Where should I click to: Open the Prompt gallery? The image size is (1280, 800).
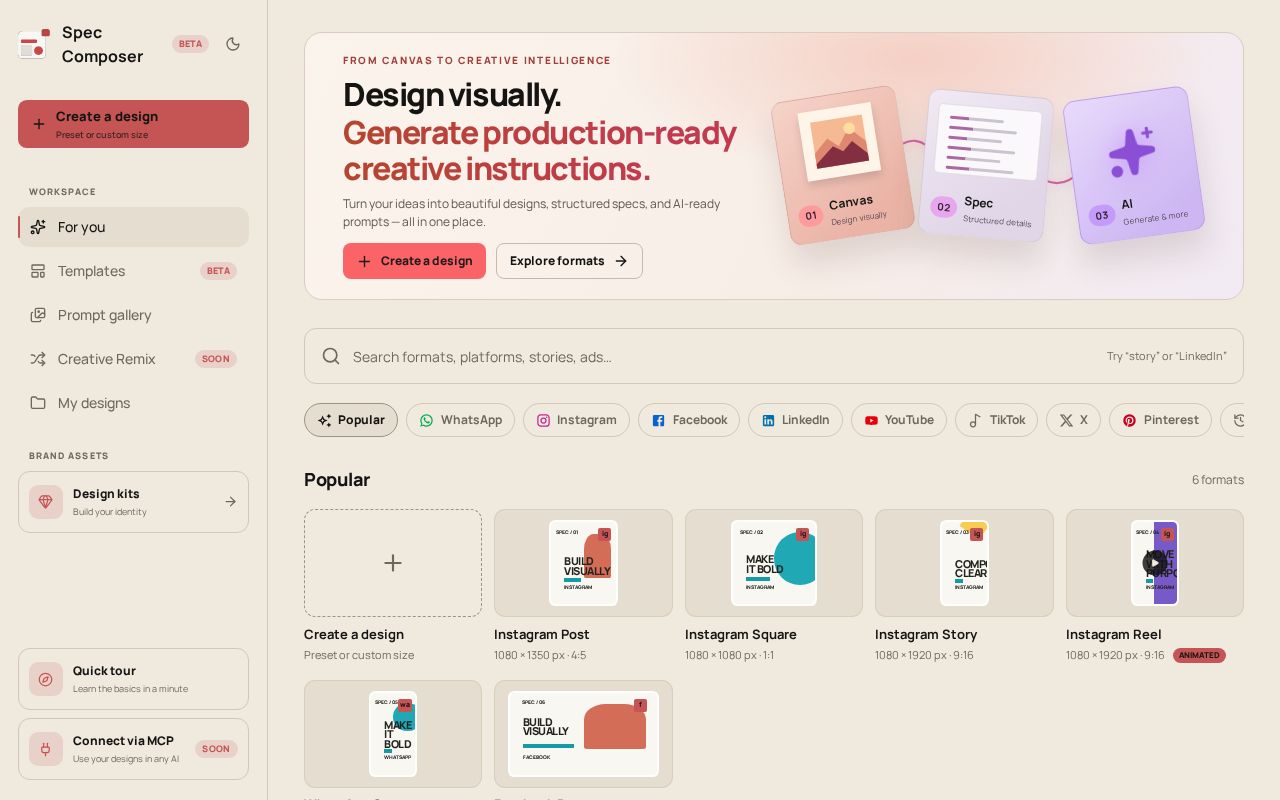point(133,315)
